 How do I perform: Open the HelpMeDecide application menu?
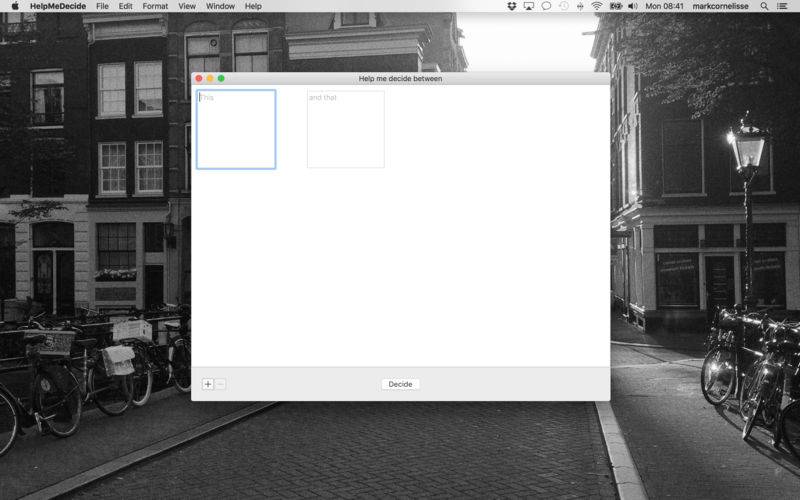(x=58, y=6)
